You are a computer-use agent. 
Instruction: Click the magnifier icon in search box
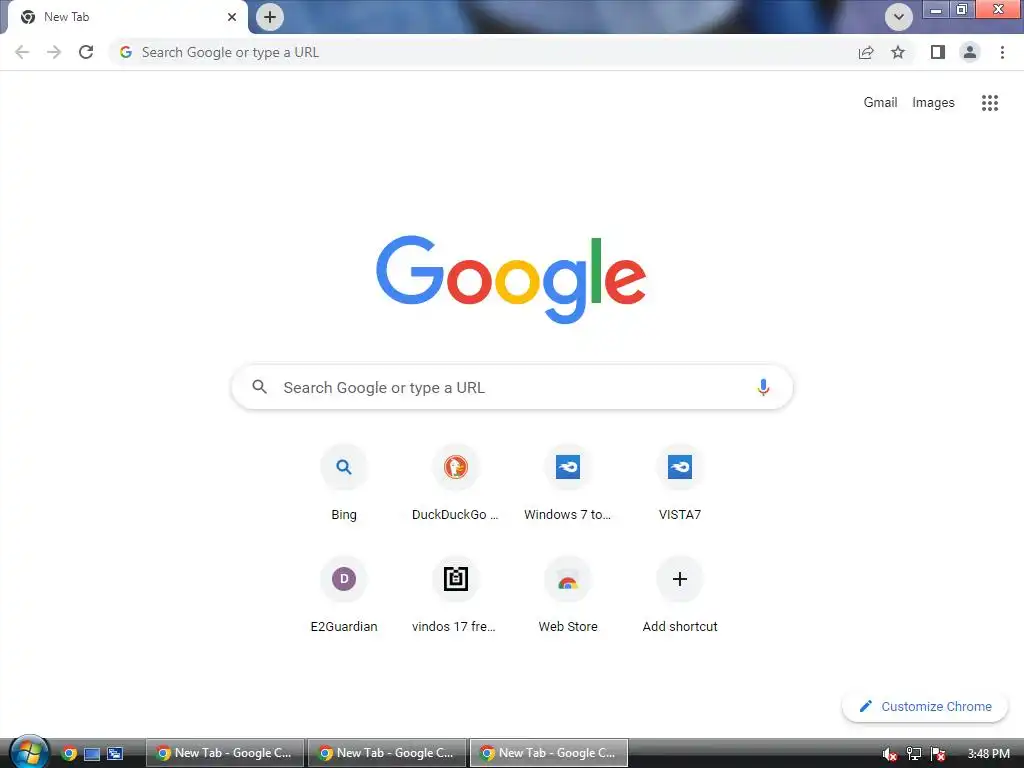(x=259, y=387)
